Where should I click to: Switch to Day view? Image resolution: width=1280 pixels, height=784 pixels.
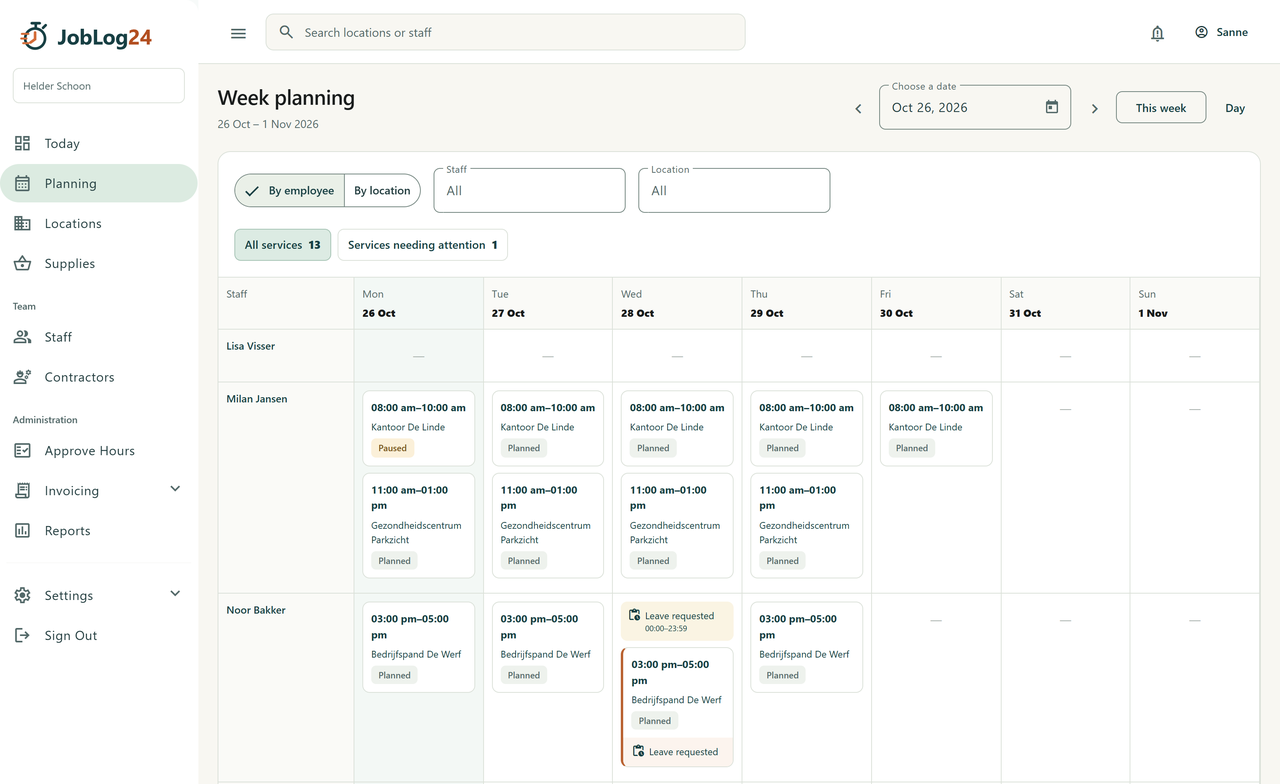coord(1235,108)
